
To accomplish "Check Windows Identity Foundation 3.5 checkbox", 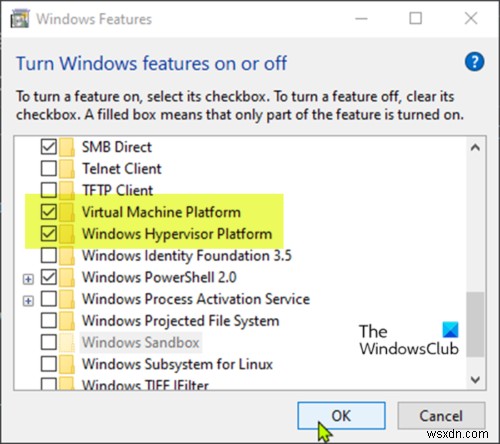I will (x=49, y=256).
